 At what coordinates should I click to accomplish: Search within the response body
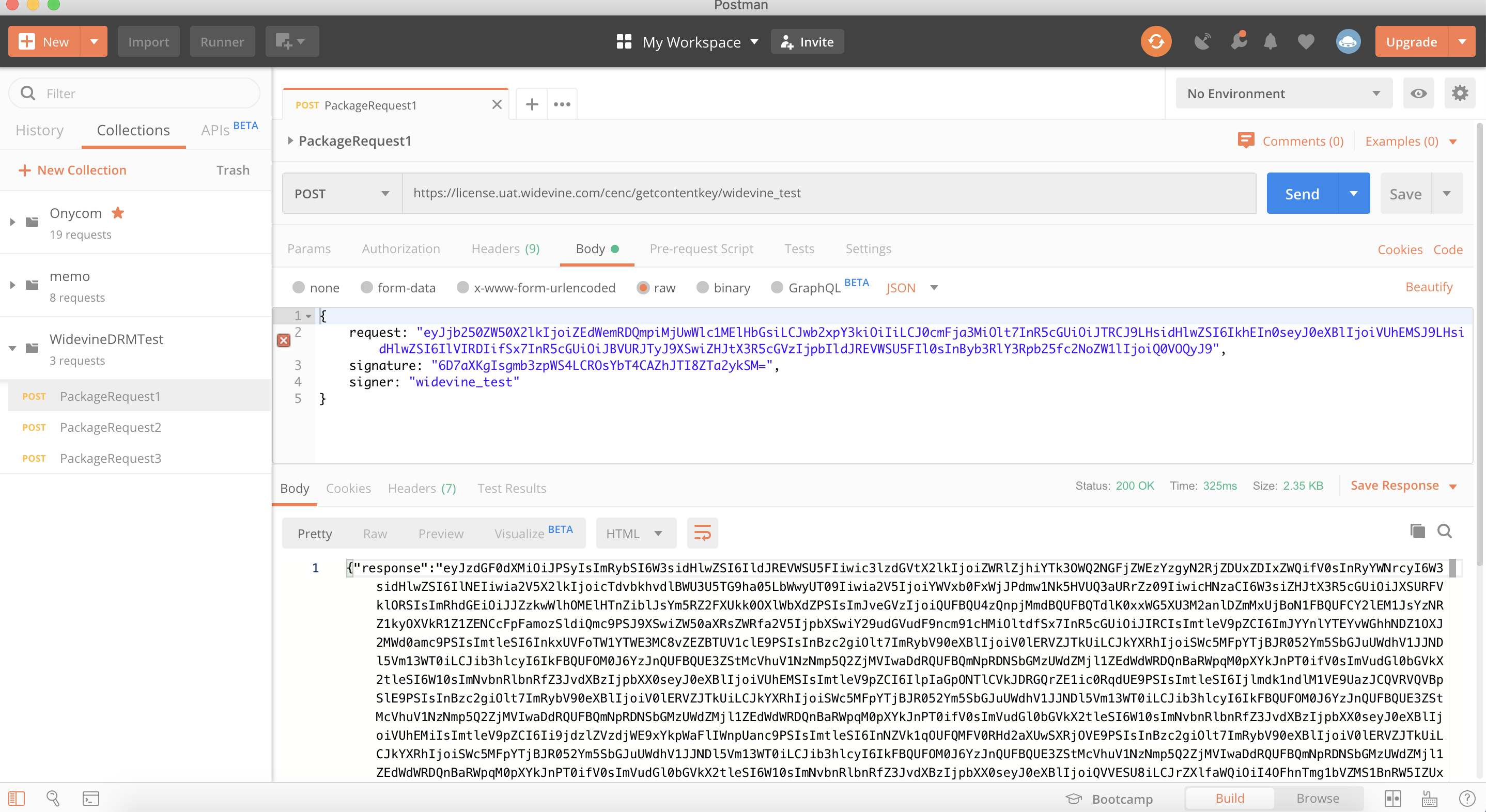pyautogui.click(x=1445, y=531)
